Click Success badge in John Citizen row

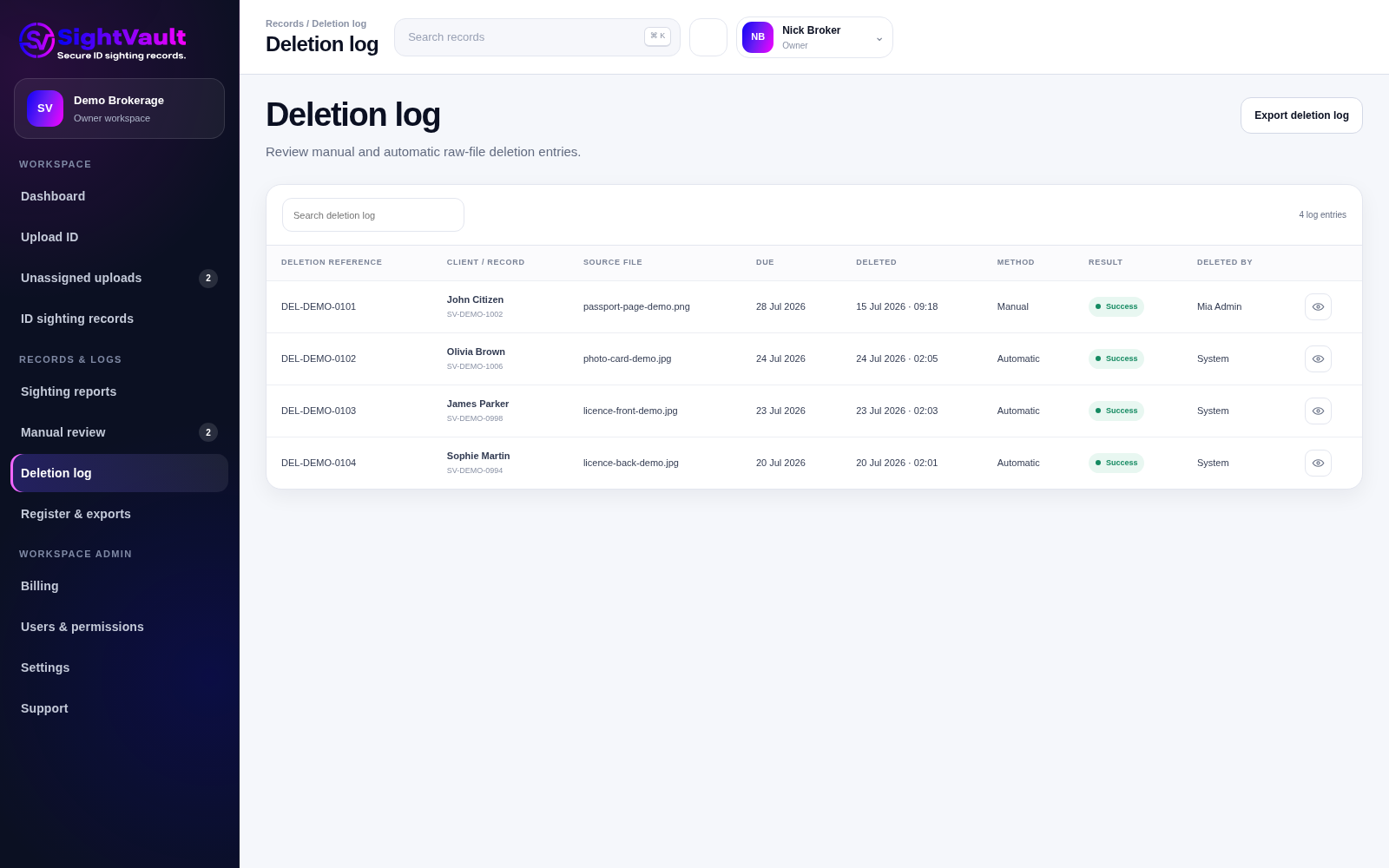(x=1116, y=306)
